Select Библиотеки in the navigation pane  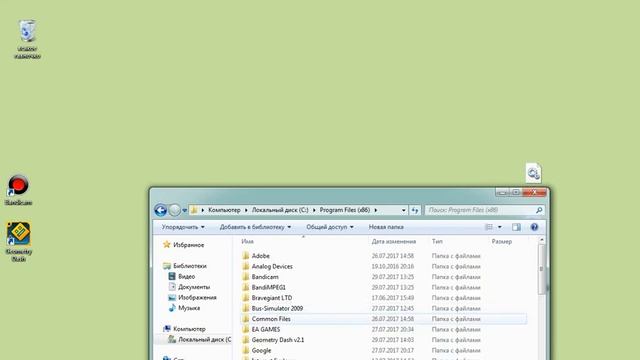pos(190,266)
